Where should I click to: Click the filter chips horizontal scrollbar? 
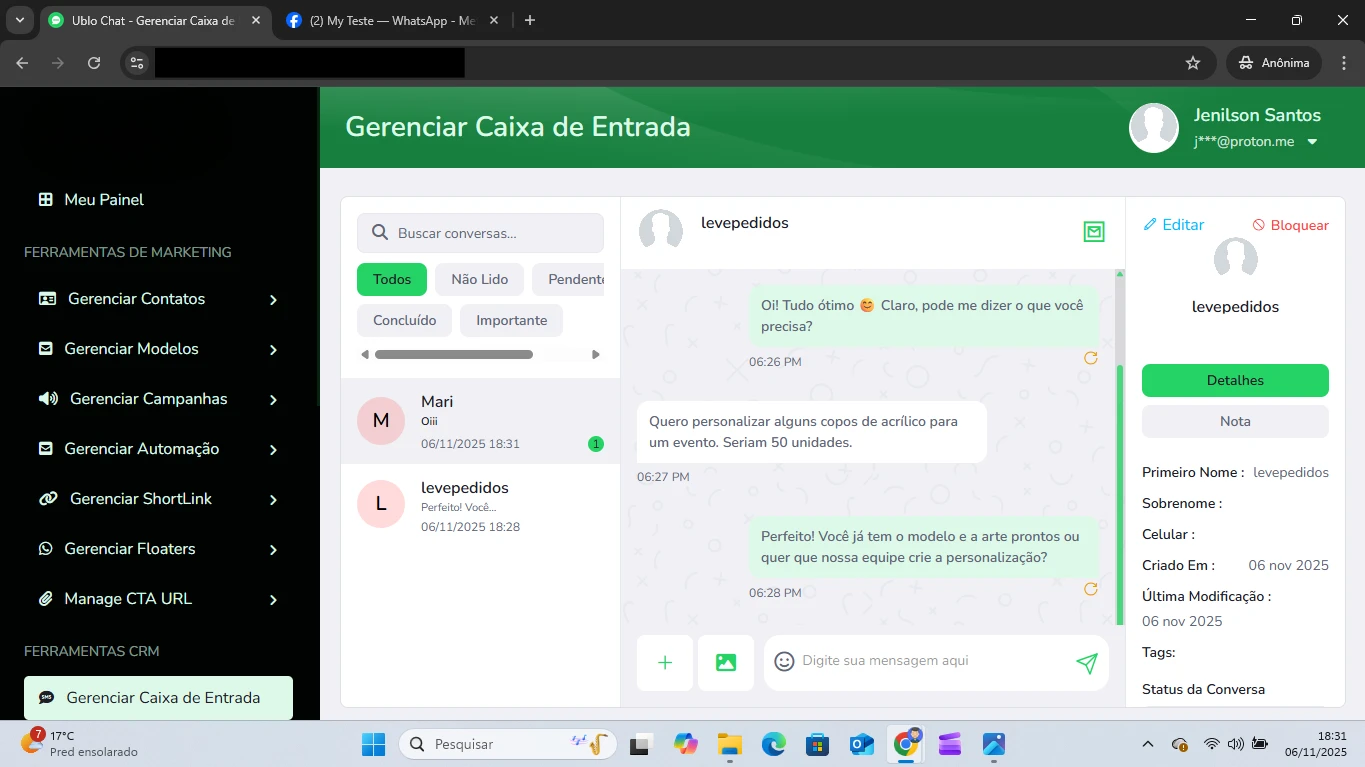tap(453, 354)
